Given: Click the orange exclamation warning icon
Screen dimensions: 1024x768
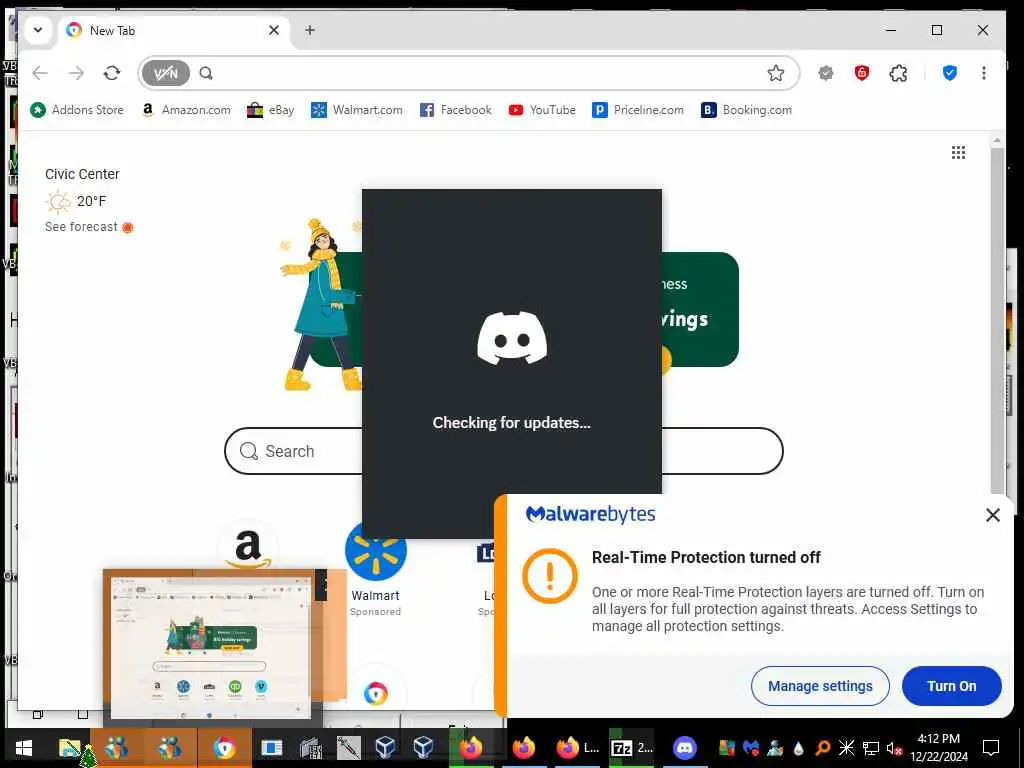Looking at the screenshot, I should 550,576.
